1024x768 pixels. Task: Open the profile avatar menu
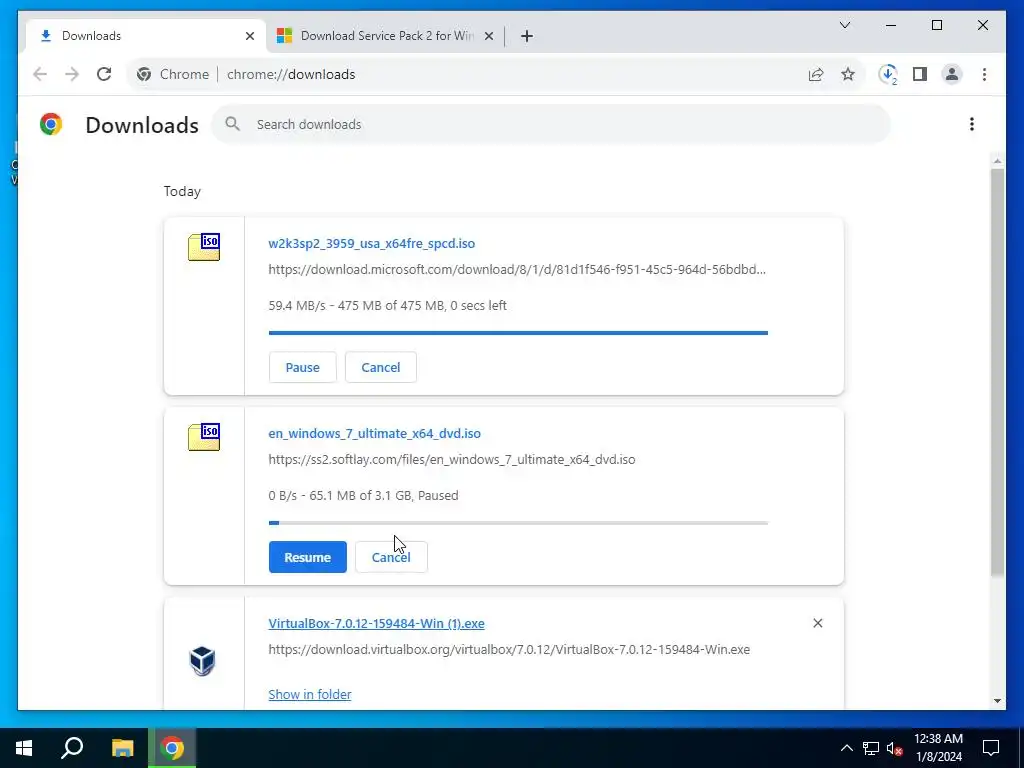coord(952,74)
